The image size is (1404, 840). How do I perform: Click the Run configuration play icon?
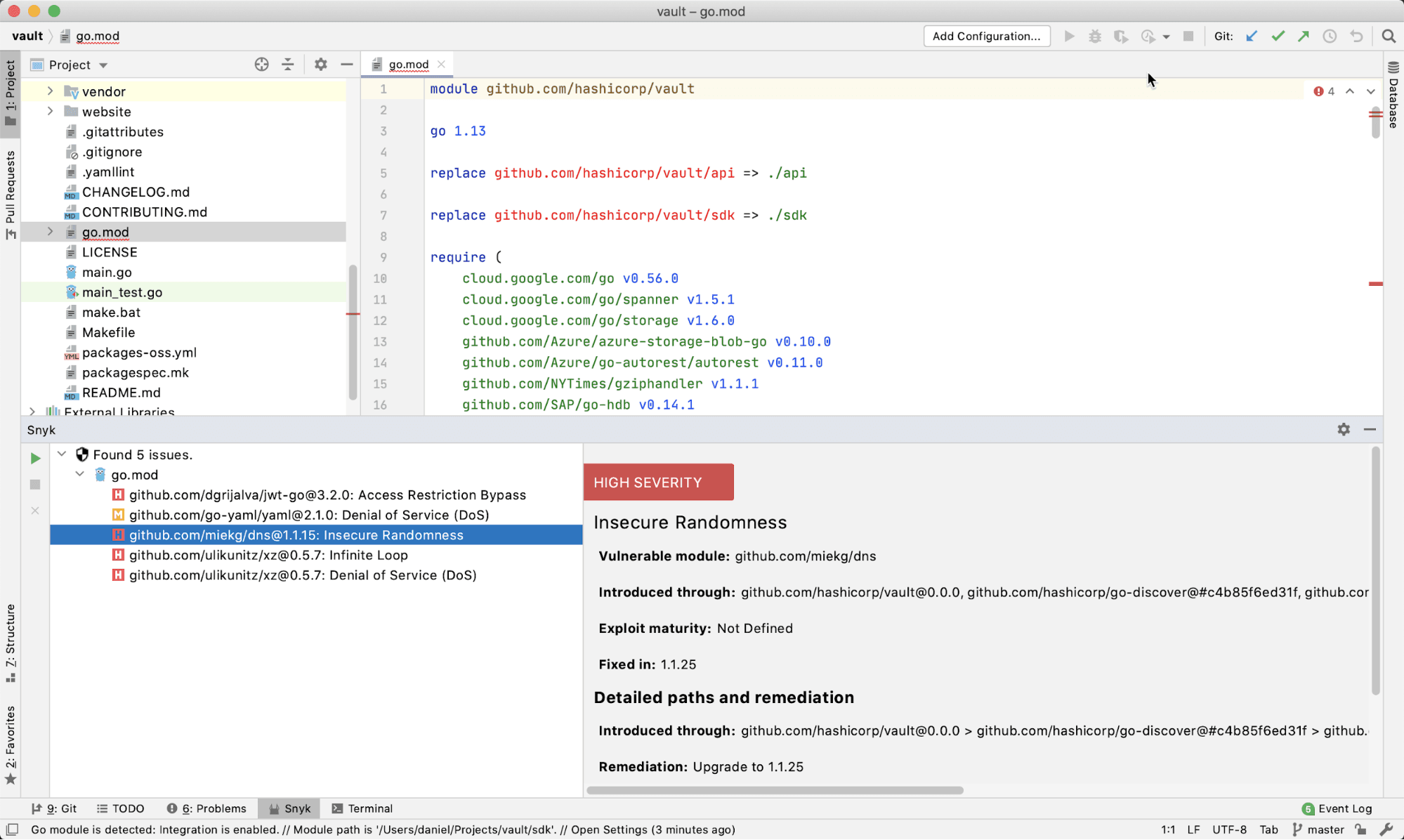coord(1069,36)
